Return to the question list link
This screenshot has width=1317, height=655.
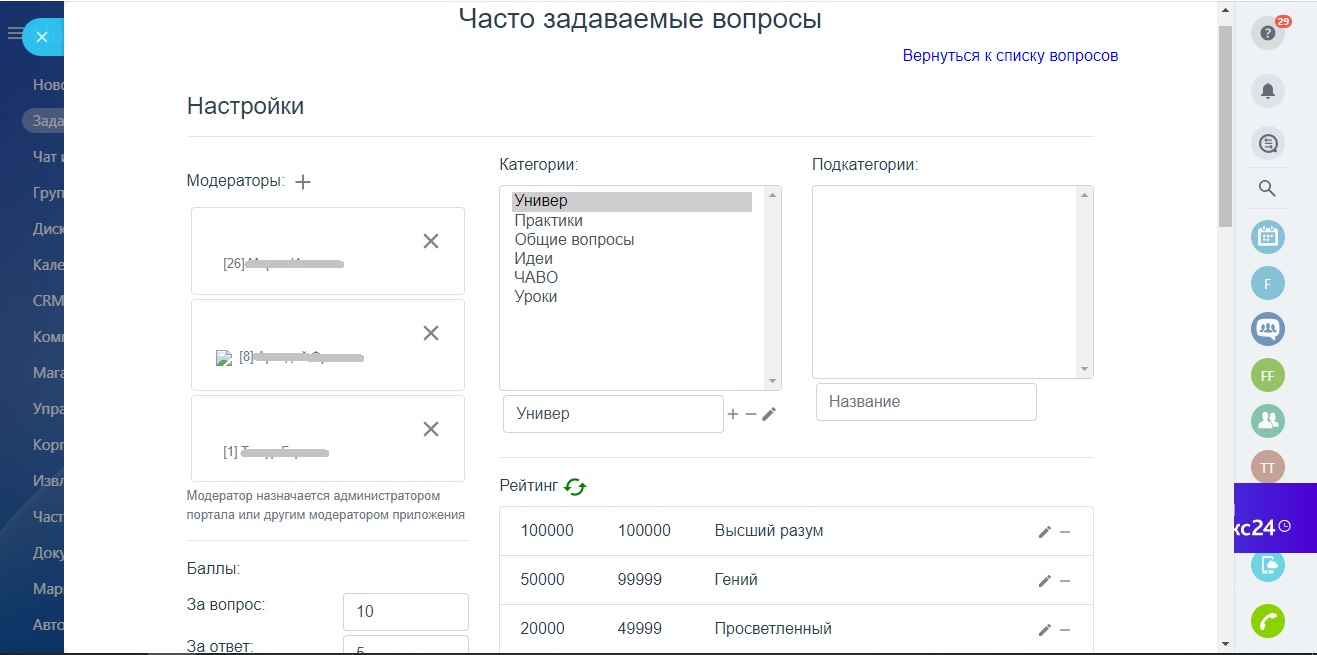tap(1010, 56)
